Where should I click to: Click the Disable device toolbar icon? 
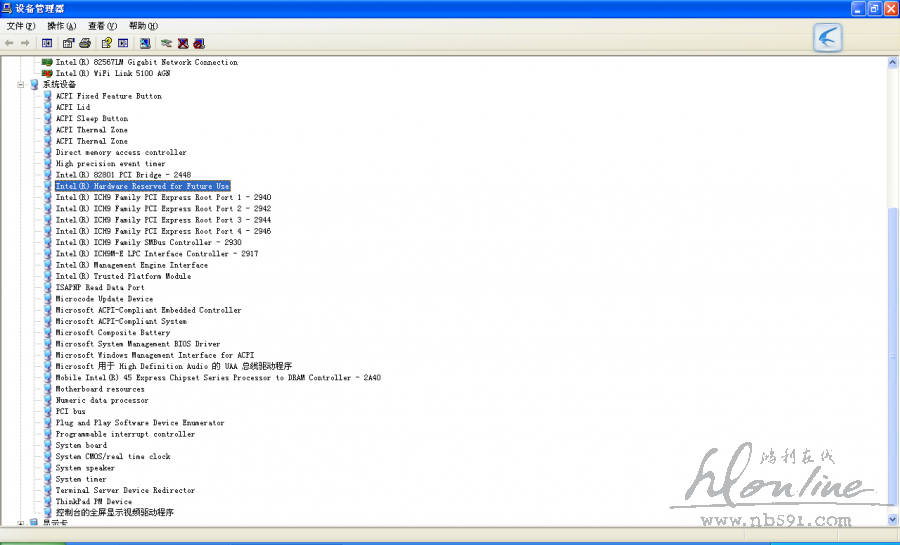coord(199,43)
